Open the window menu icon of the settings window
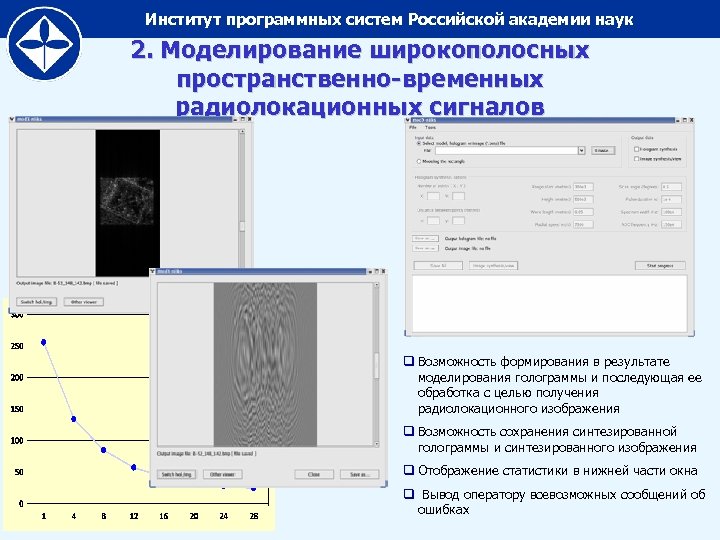Screen dimensions: 720x540 tap(407, 120)
